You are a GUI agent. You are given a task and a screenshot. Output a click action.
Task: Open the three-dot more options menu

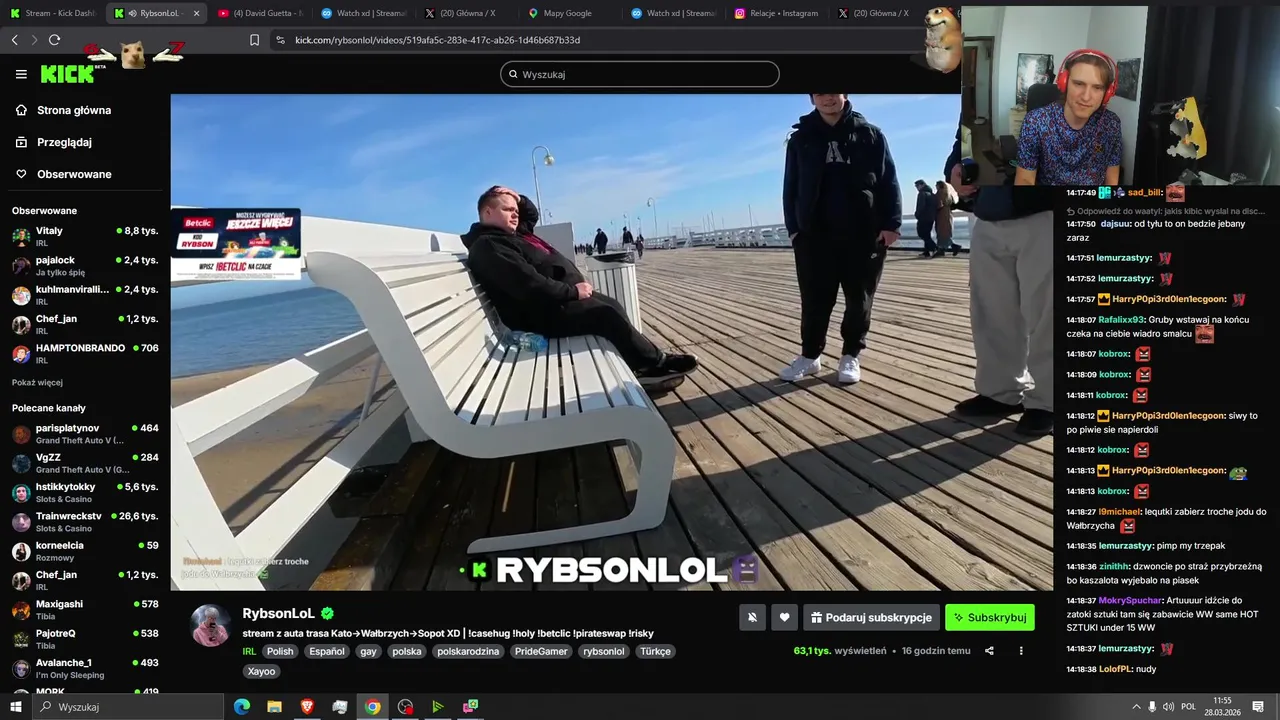1021,651
